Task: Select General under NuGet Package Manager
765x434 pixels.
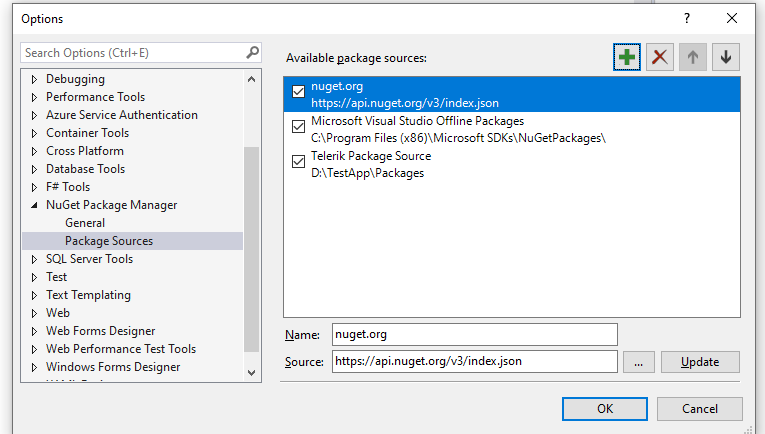Action: point(85,223)
